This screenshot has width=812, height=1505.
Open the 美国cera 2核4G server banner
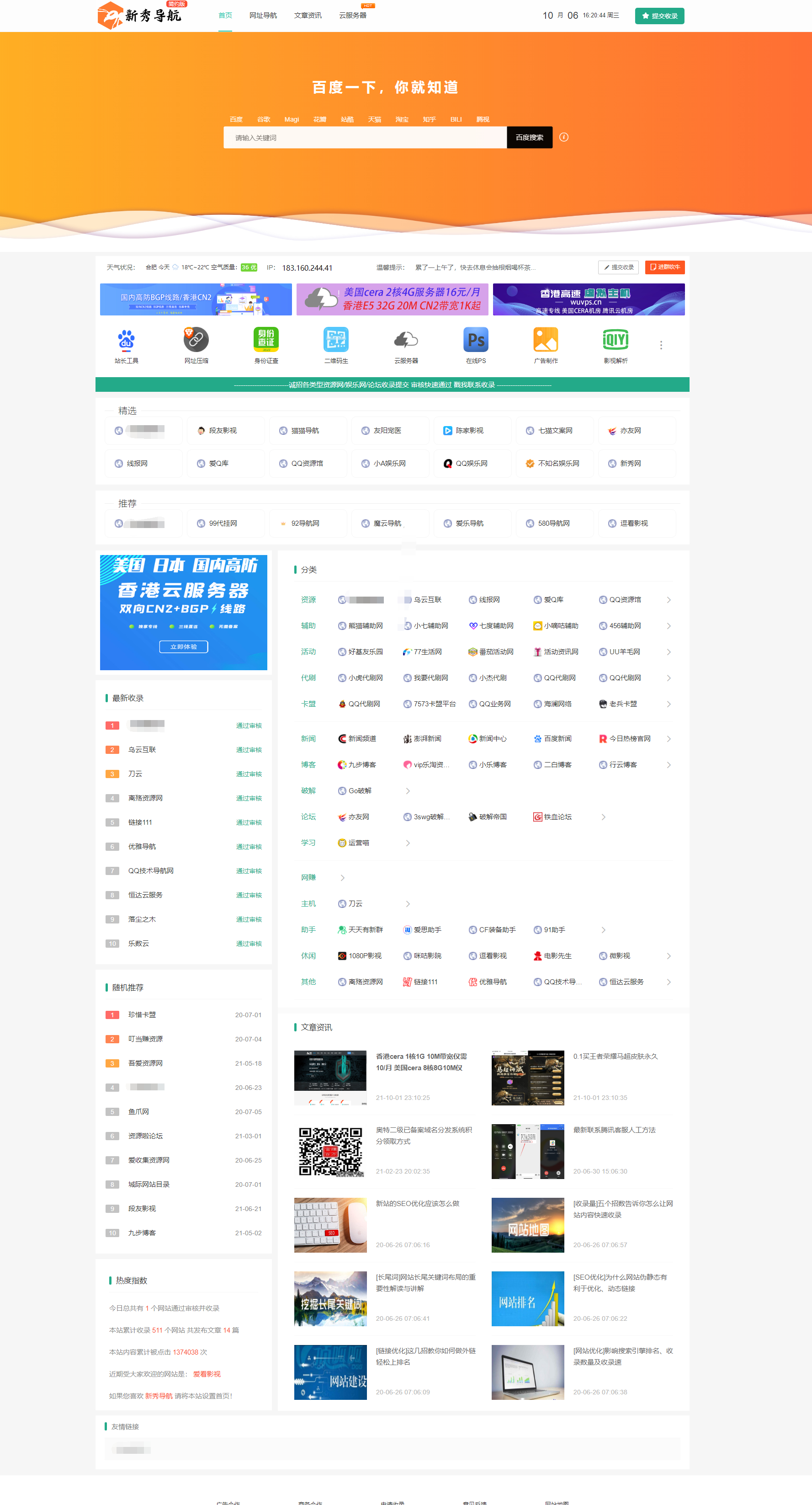click(392, 299)
